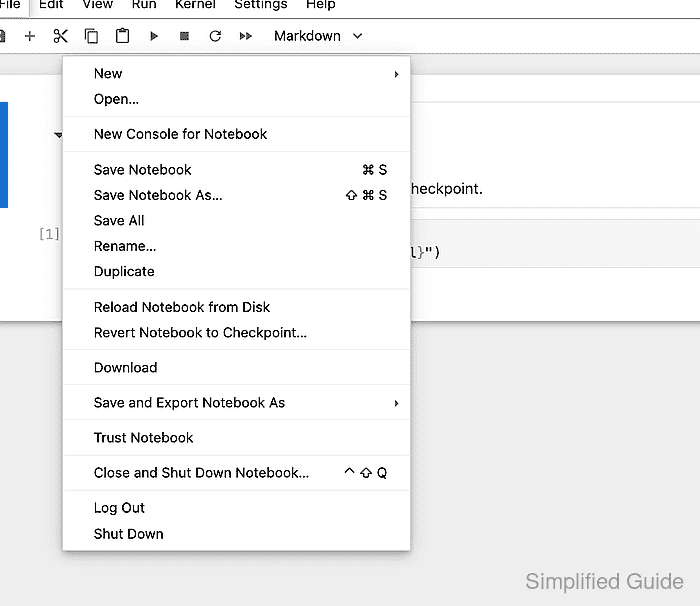Viewport: 700px width, 606px height.
Task: Choose Revert Notebook to Checkpoint...
Action: coord(236,333)
